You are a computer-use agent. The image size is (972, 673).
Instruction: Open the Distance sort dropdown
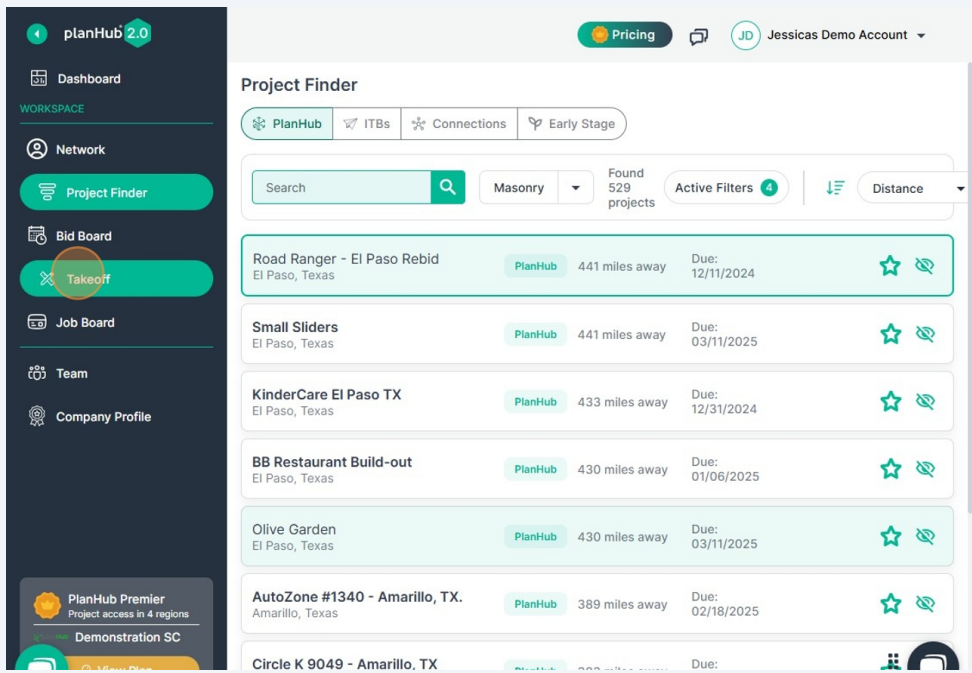coord(908,188)
